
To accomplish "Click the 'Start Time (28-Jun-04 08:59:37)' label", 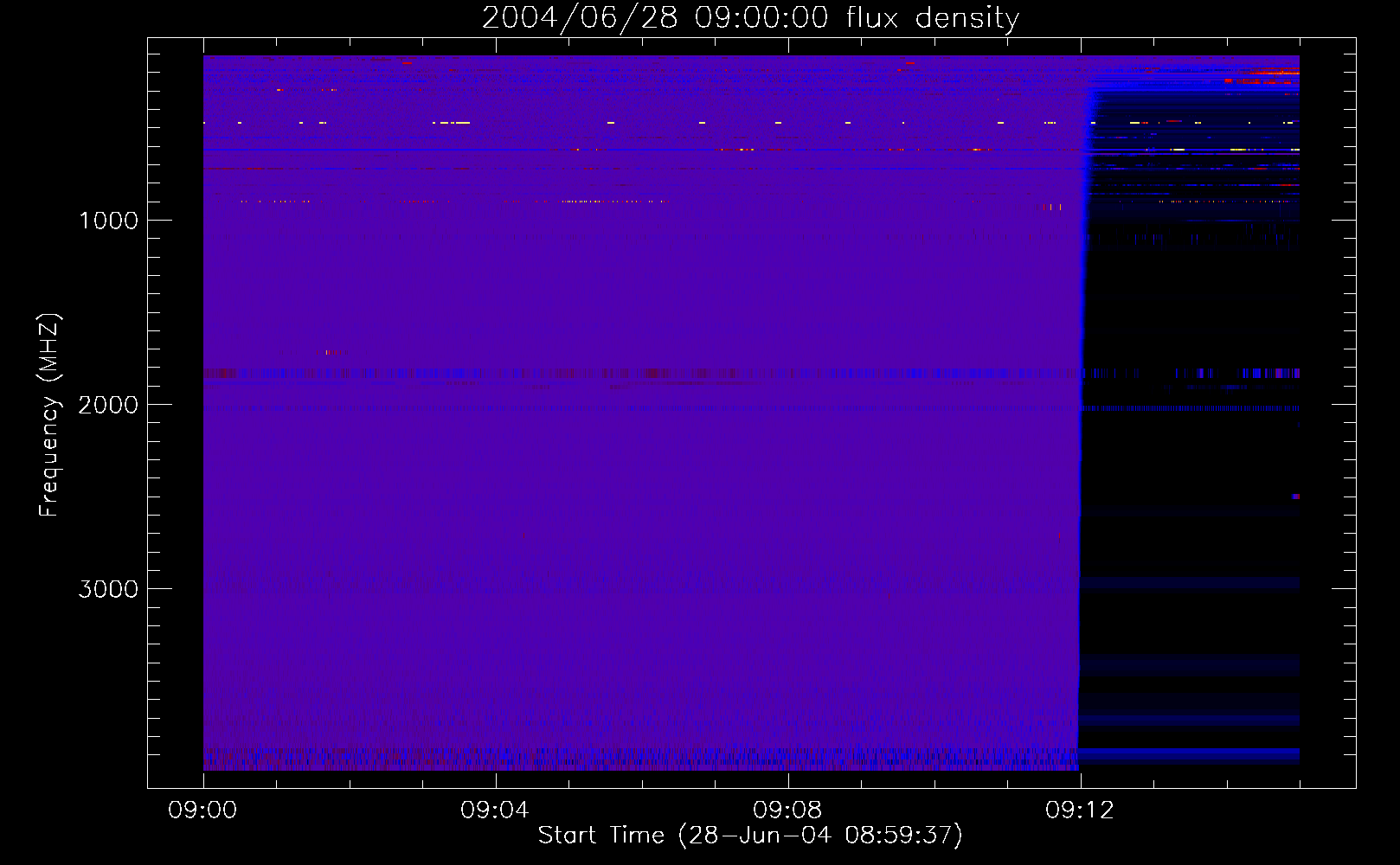I will (750, 836).
